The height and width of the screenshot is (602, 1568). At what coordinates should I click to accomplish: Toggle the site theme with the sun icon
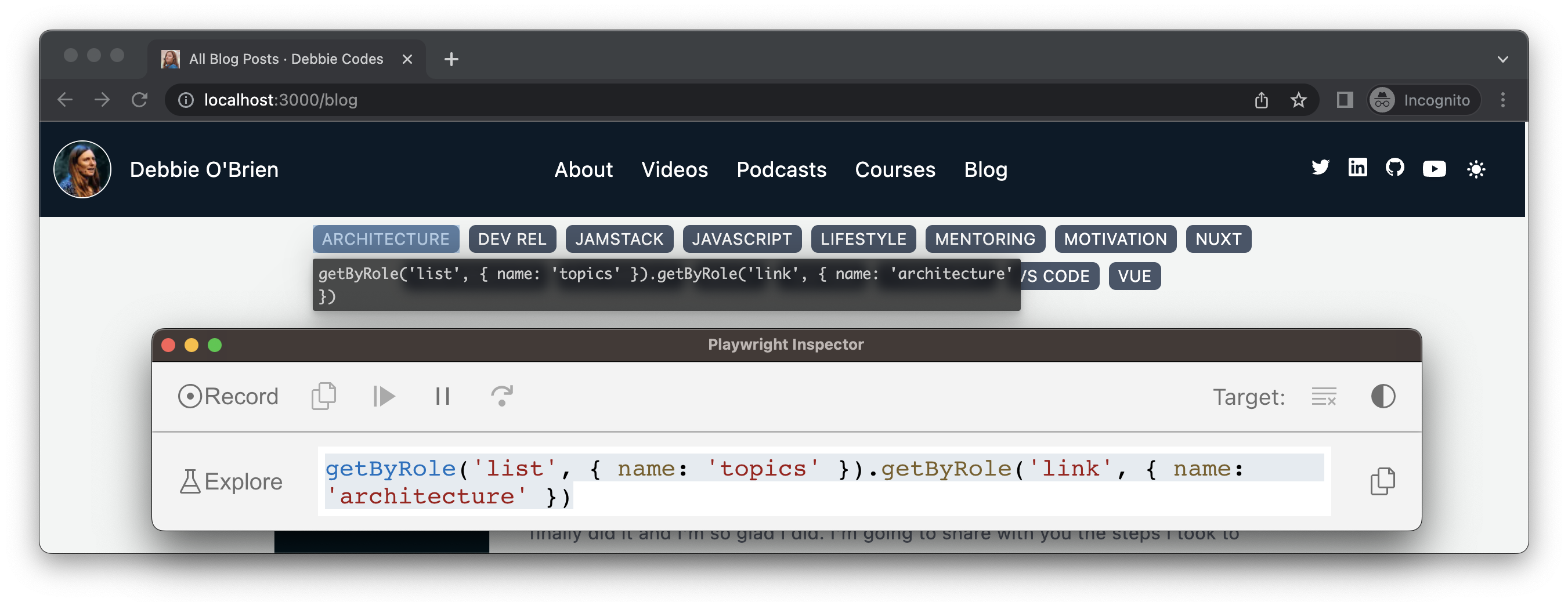tap(1477, 170)
